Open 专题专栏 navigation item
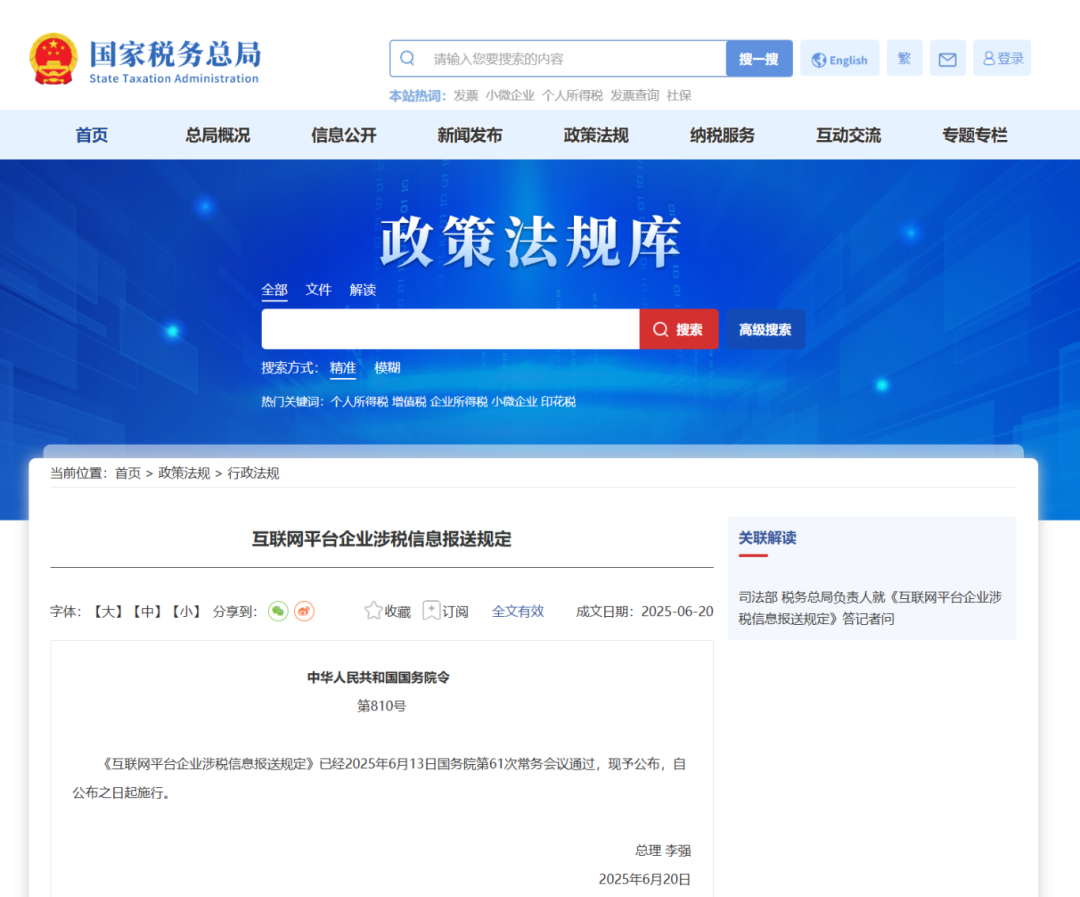The width and height of the screenshot is (1080, 897). tap(975, 135)
